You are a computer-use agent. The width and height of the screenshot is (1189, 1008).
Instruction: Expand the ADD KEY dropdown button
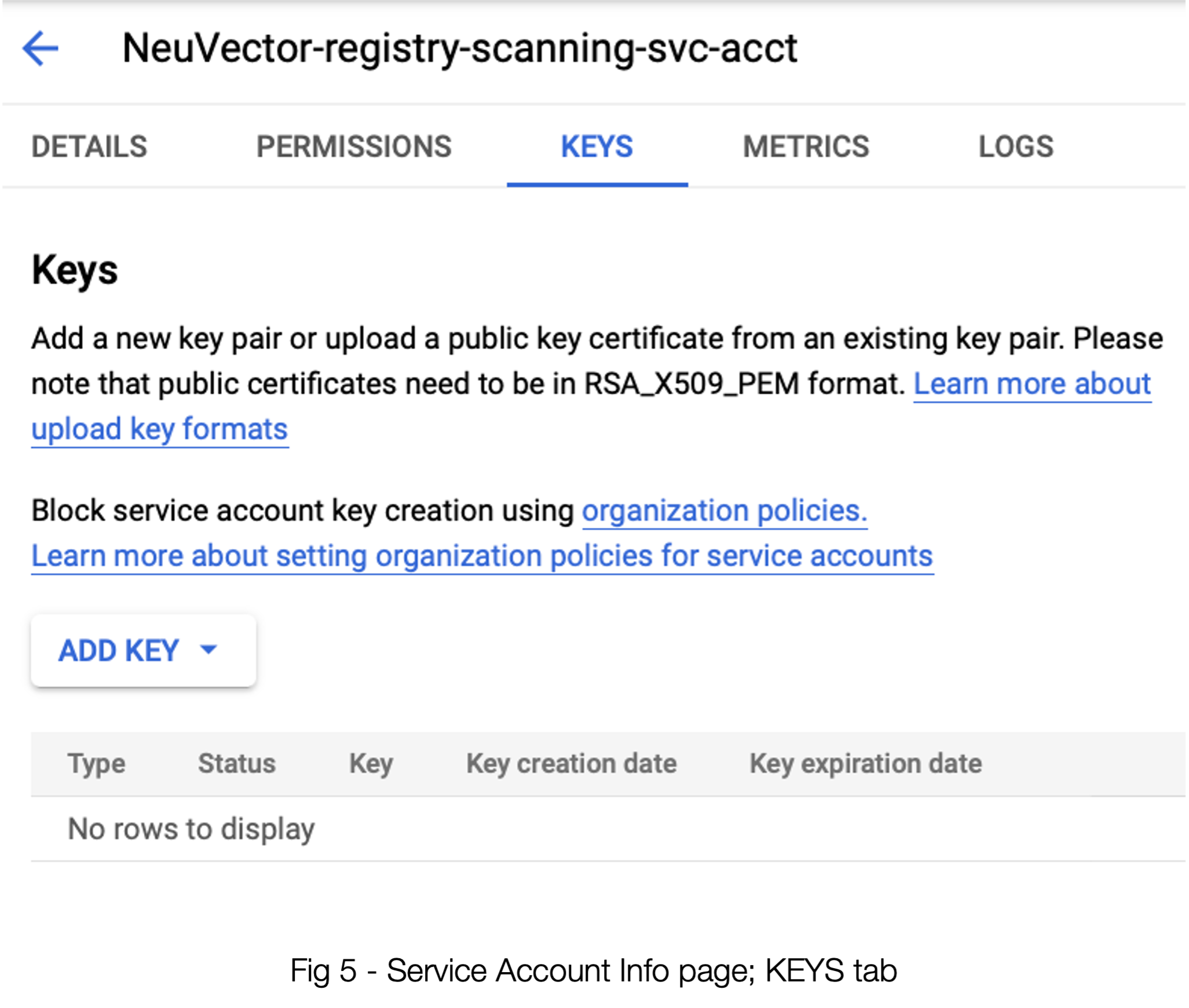(x=119, y=651)
